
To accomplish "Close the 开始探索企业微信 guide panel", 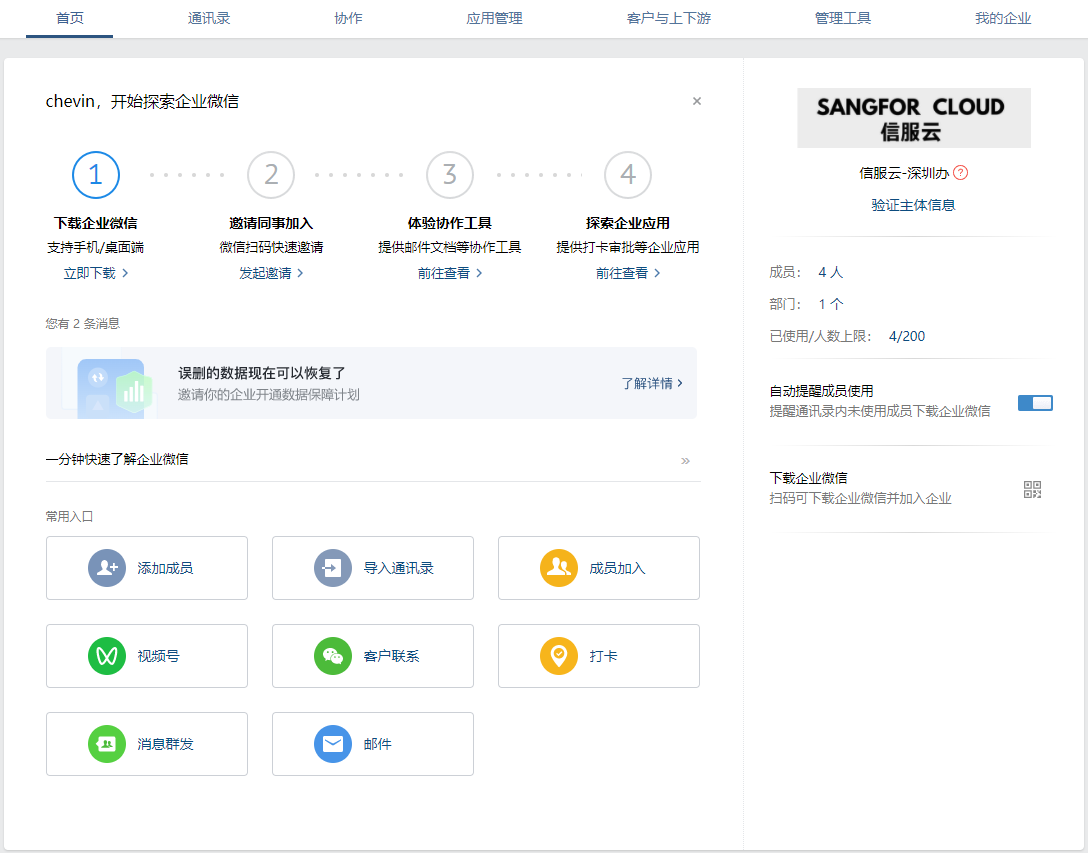I will [697, 101].
